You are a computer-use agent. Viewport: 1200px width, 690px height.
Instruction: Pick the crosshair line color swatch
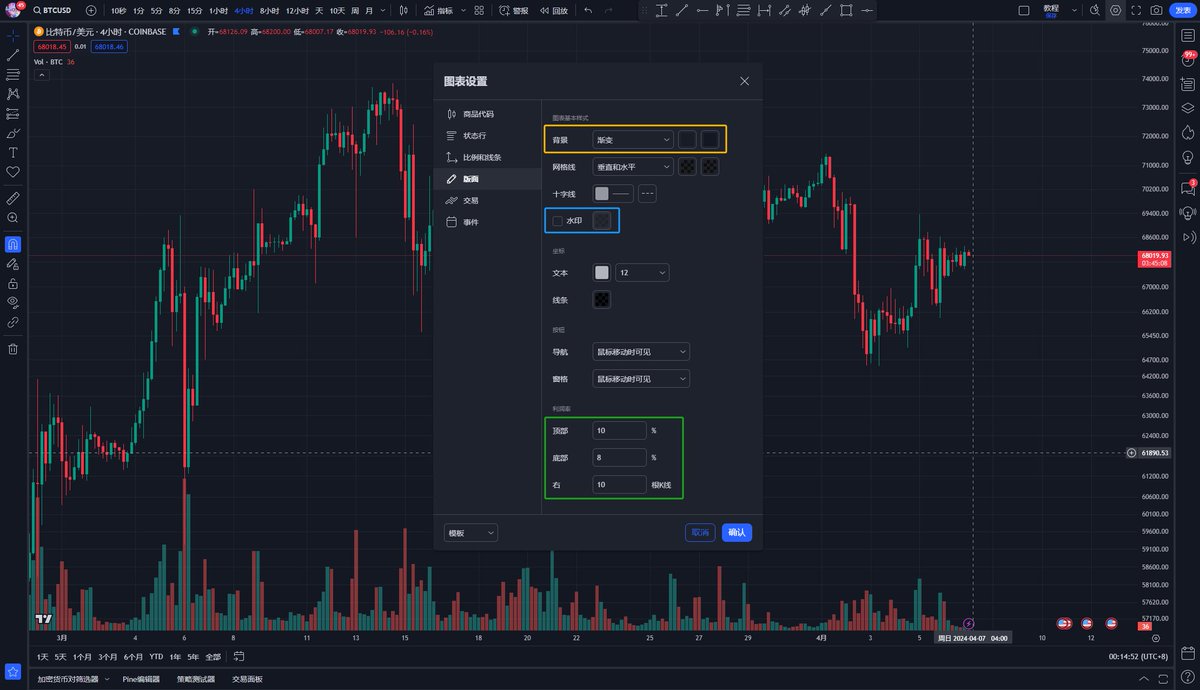coord(602,192)
